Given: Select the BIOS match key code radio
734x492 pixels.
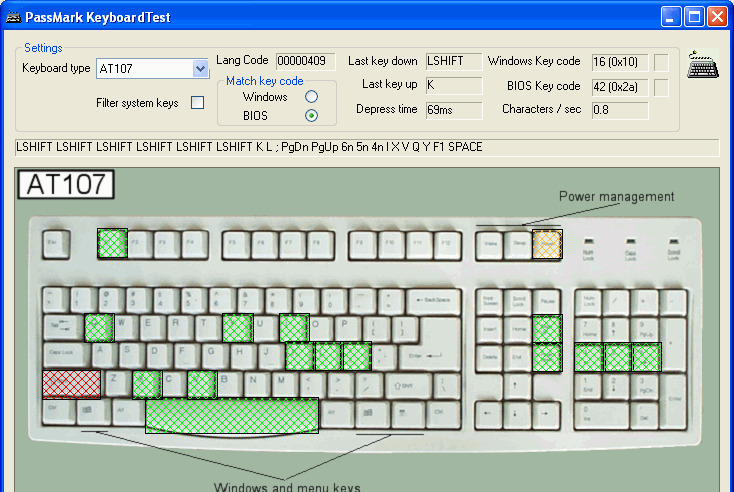Looking at the screenshot, I should tap(311, 115).
